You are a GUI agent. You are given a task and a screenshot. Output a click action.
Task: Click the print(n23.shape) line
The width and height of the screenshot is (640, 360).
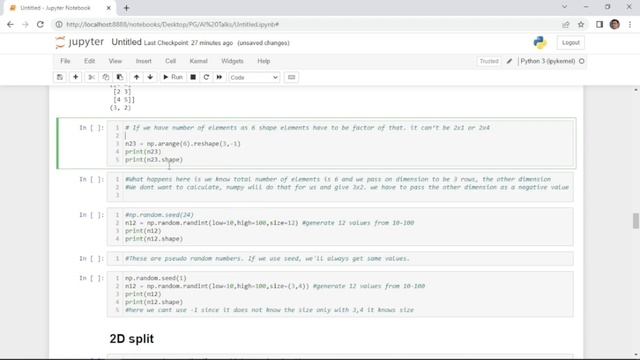[x=154, y=160]
